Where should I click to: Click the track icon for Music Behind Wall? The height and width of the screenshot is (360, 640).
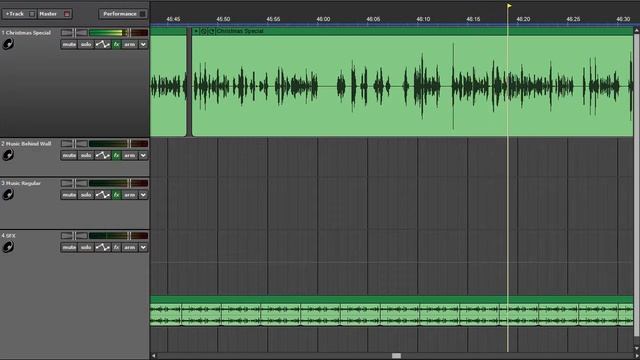[x=8, y=155]
